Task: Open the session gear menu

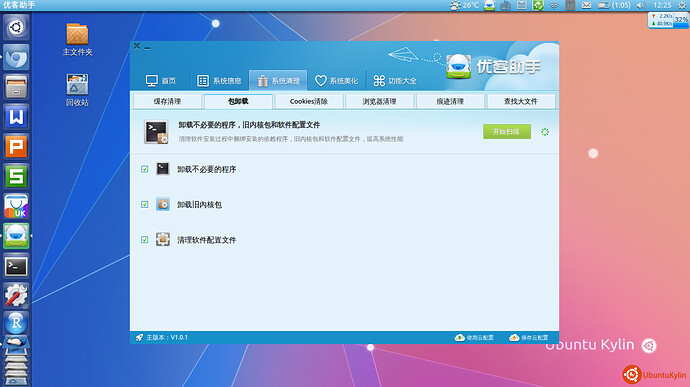Action: coord(682,5)
